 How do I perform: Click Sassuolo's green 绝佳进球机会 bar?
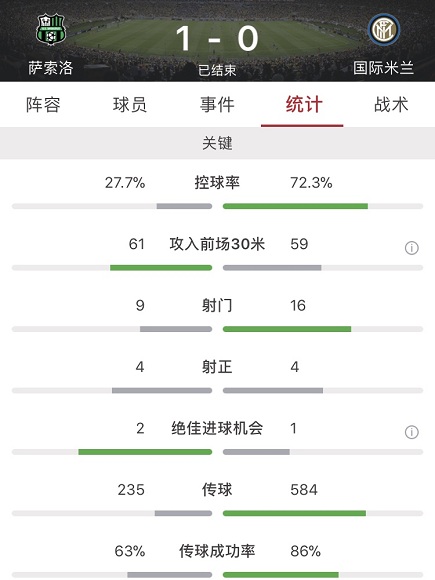[x=145, y=452]
